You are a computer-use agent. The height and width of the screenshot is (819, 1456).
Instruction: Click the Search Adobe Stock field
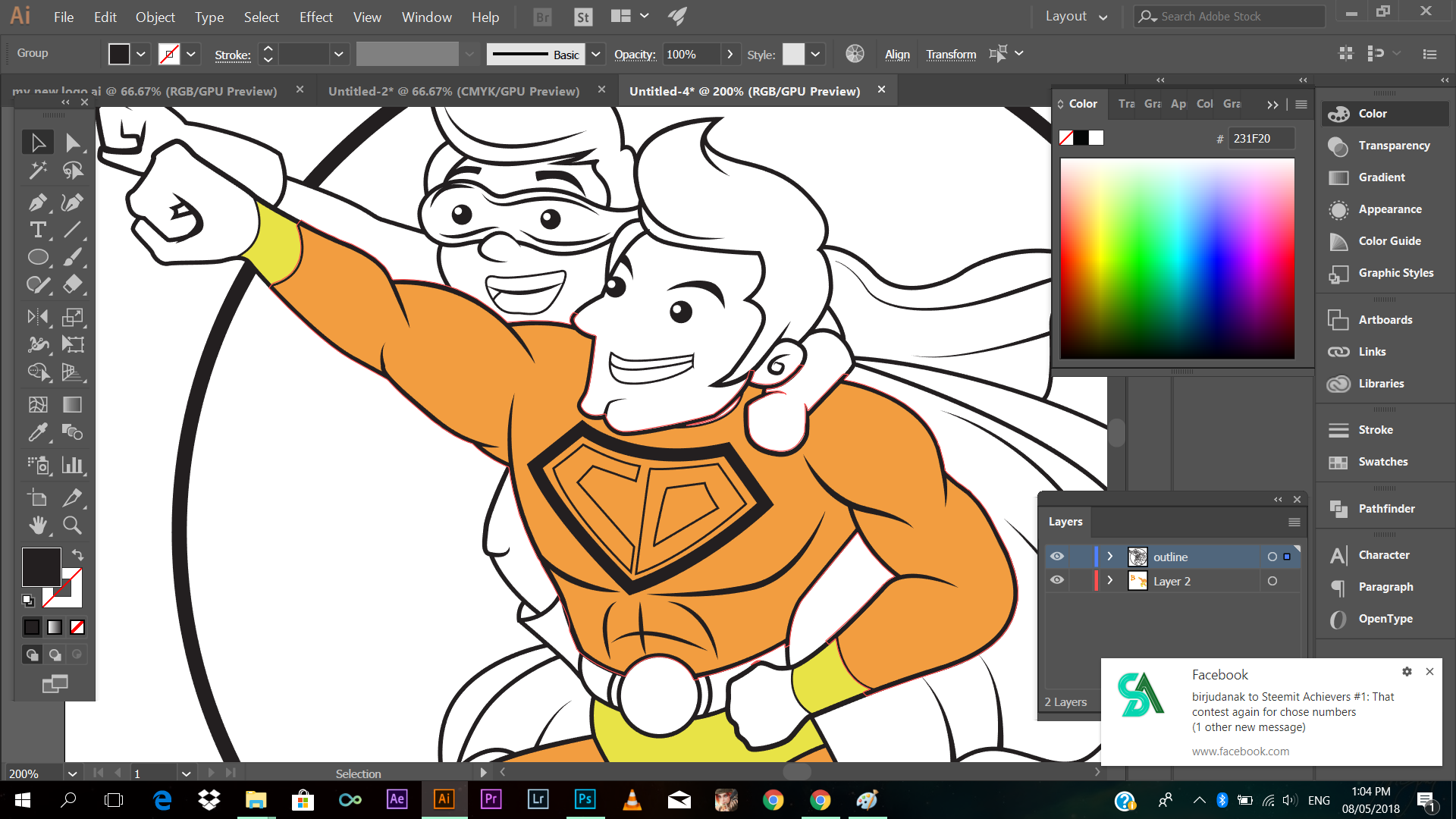point(1229,17)
